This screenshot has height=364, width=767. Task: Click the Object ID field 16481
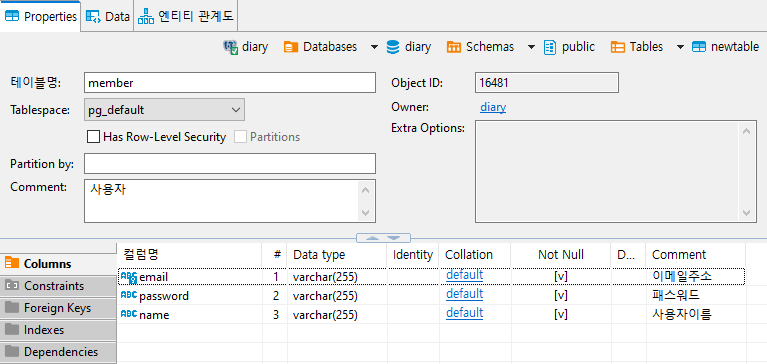[547, 83]
